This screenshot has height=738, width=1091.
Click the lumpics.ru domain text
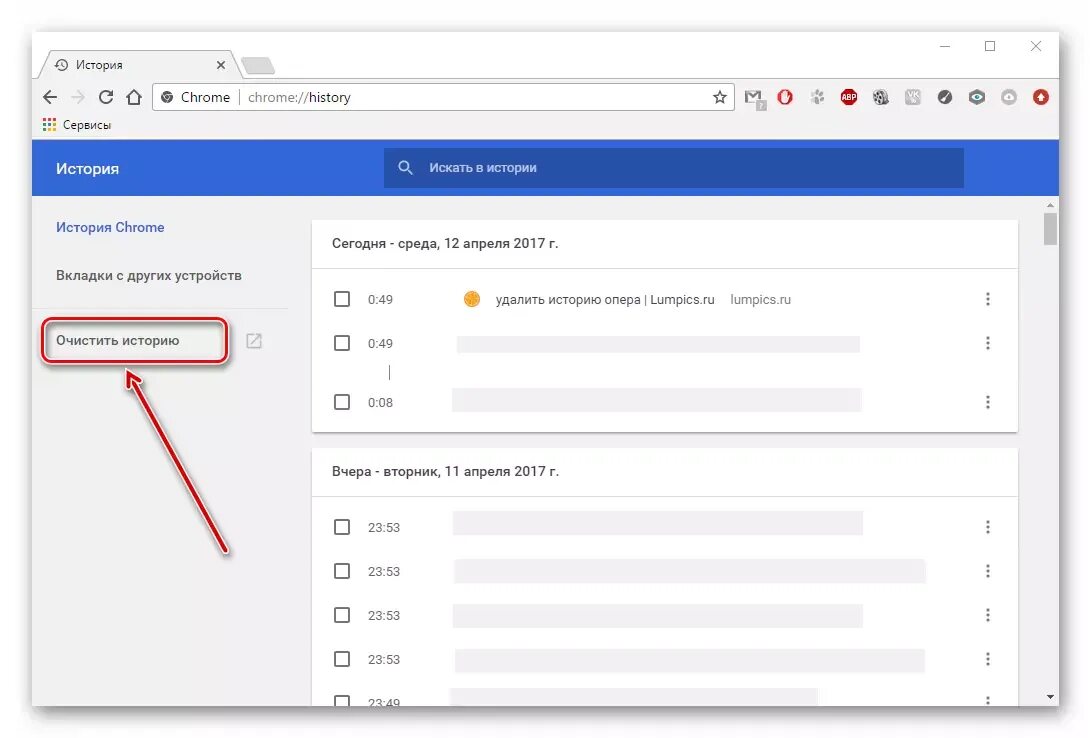(x=760, y=300)
